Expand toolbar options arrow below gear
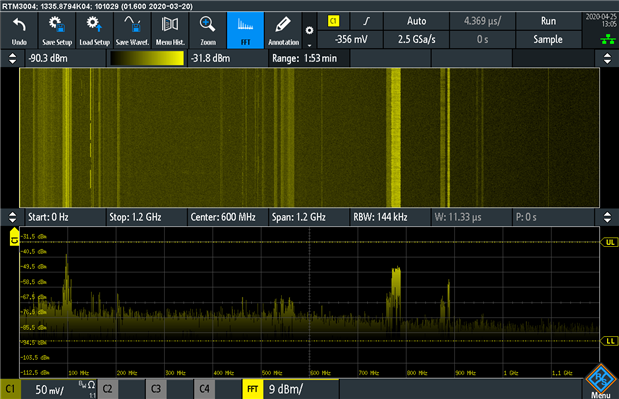Screen dimensions: 619x399 click(310, 45)
